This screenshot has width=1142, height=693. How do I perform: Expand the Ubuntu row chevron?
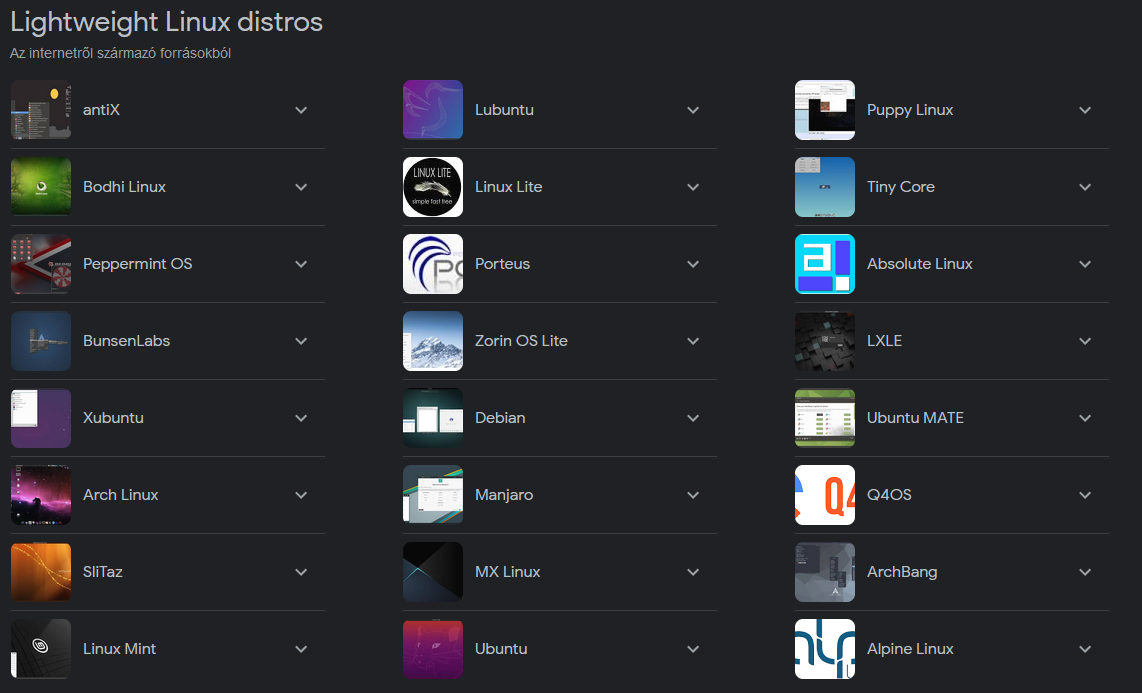coord(693,649)
